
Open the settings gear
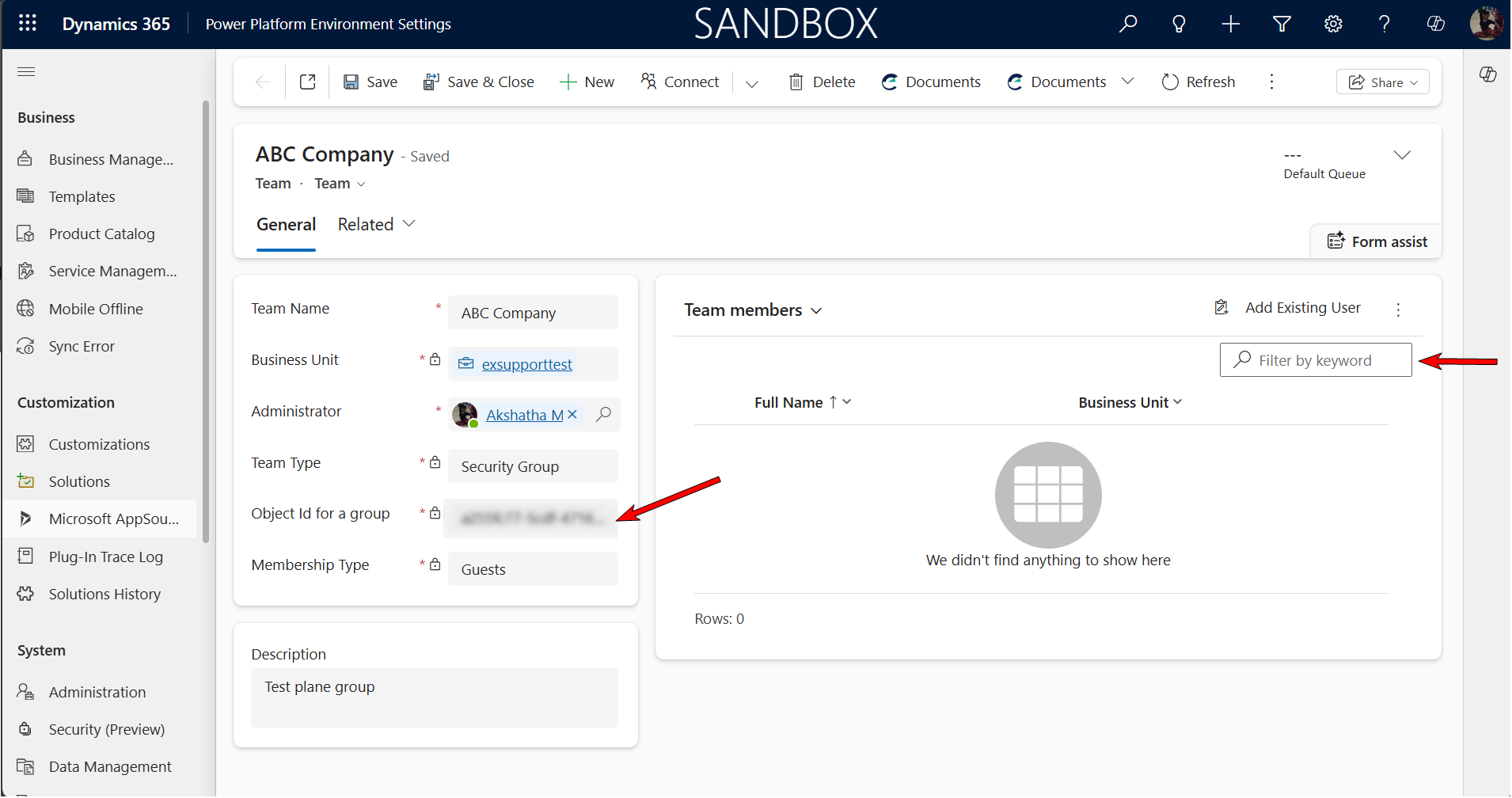coord(1333,24)
